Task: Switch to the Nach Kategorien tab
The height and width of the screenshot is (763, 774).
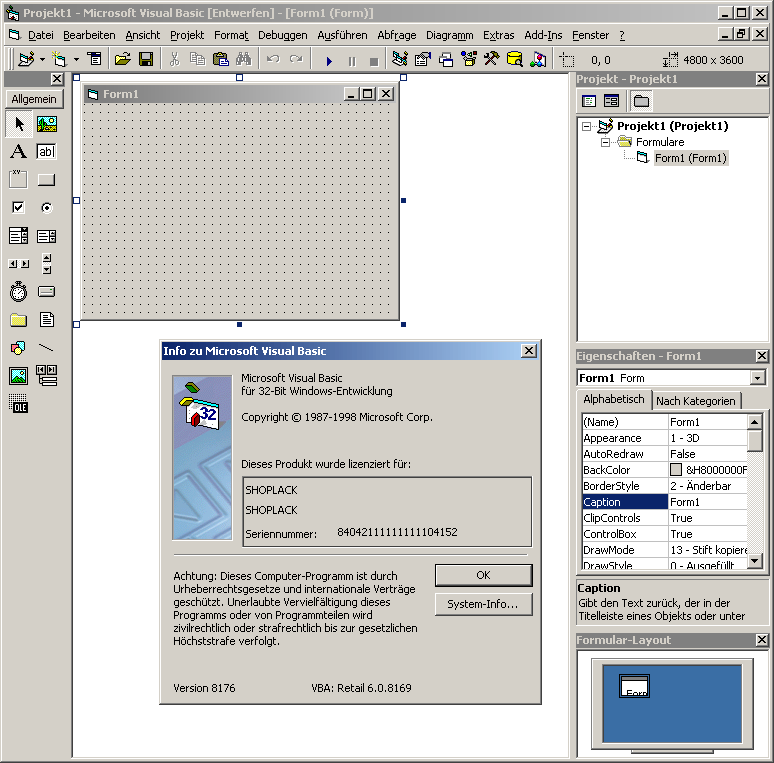Action: pos(696,401)
